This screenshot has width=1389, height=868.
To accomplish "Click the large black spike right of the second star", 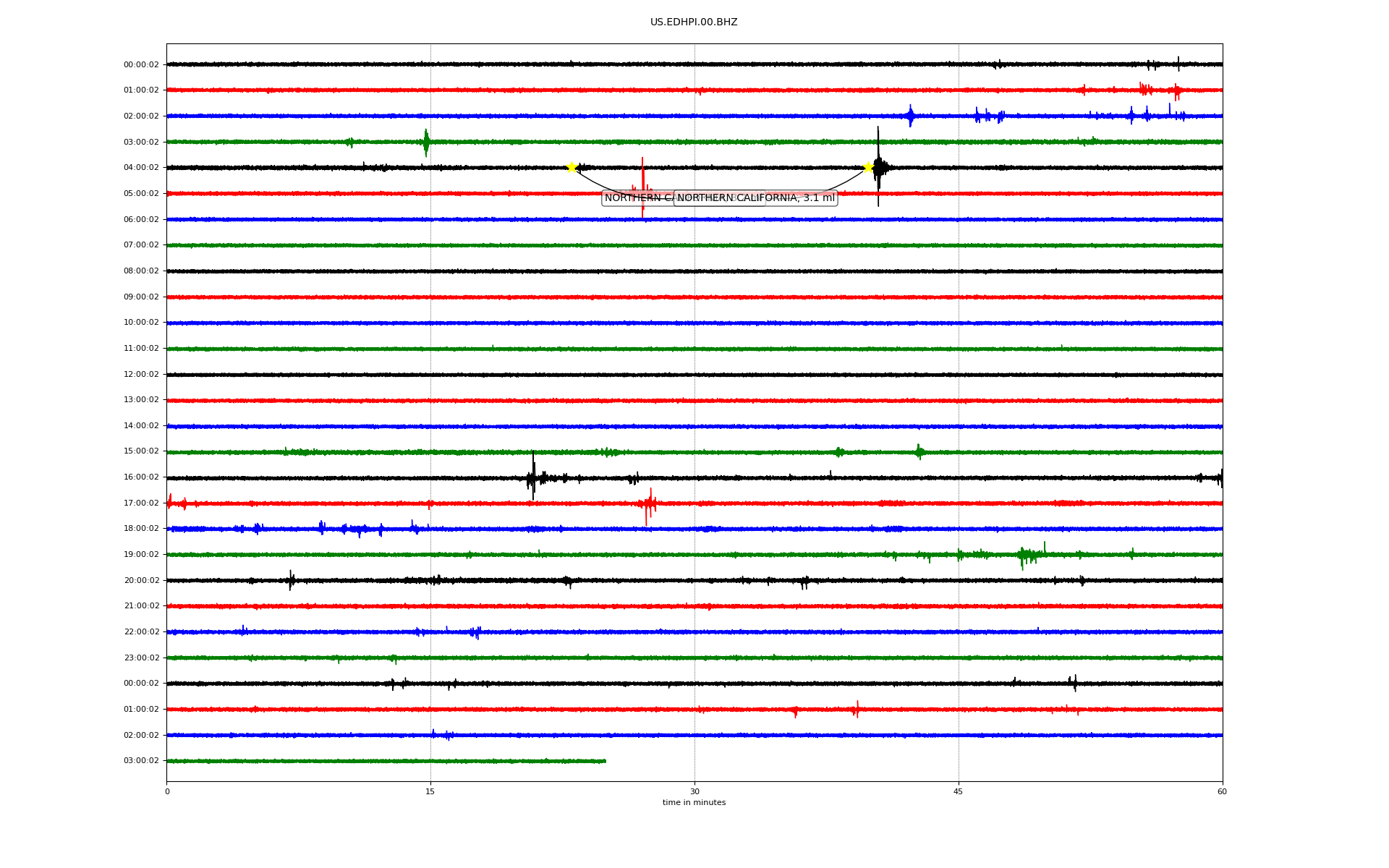I will (878, 166).
